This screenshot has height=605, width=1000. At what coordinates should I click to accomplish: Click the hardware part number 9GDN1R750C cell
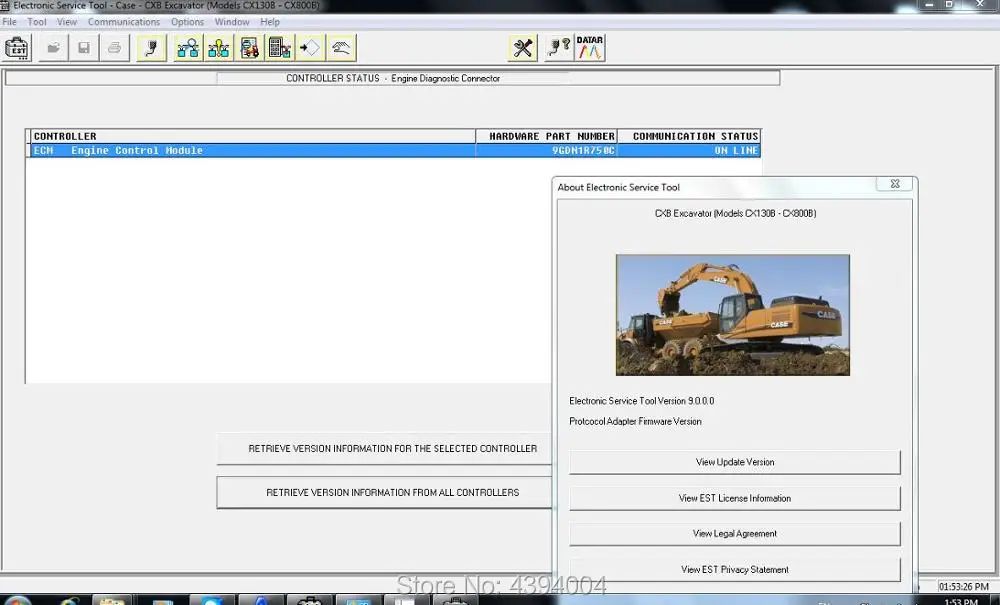tap(547, 150)
